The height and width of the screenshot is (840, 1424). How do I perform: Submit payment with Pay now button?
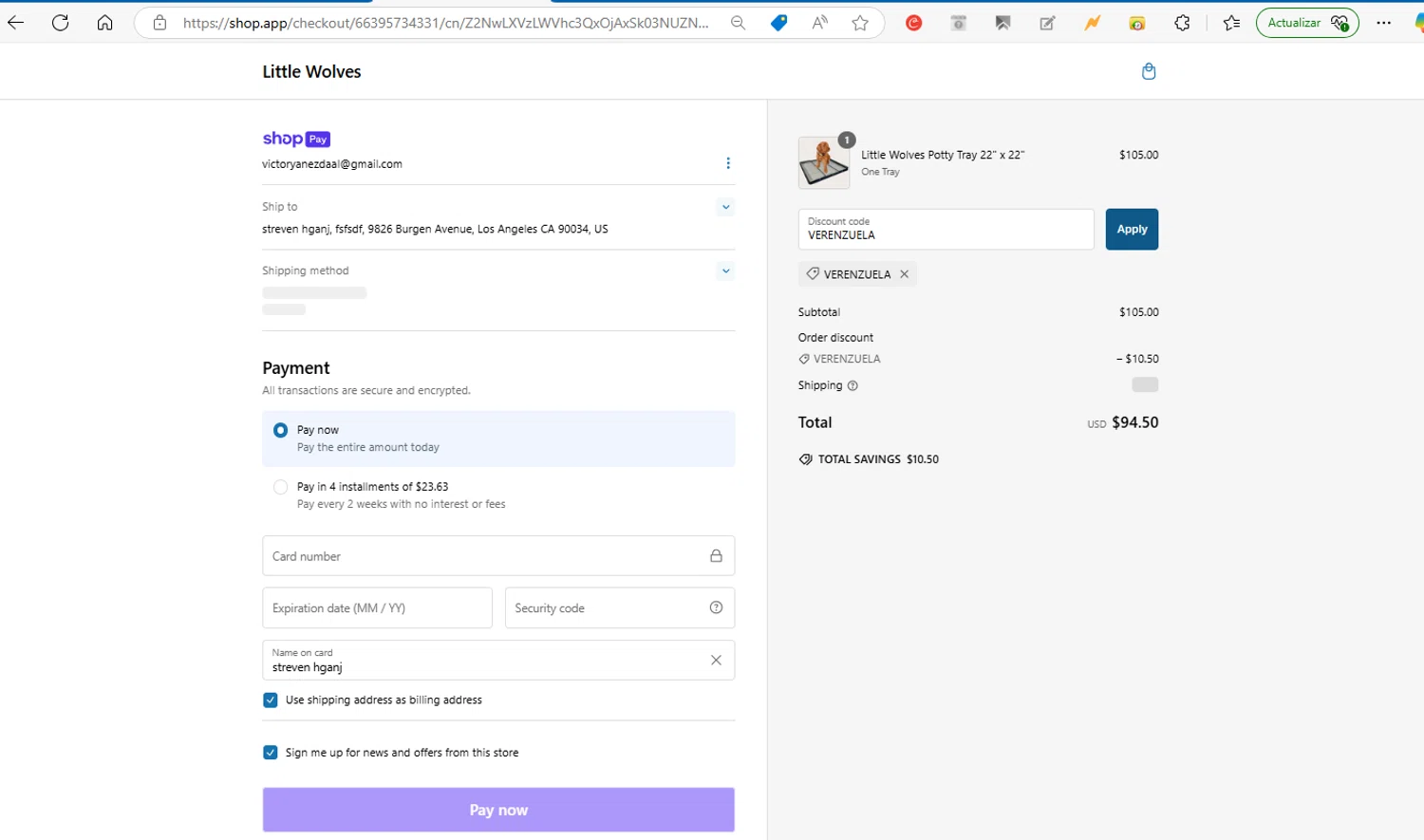498,810
